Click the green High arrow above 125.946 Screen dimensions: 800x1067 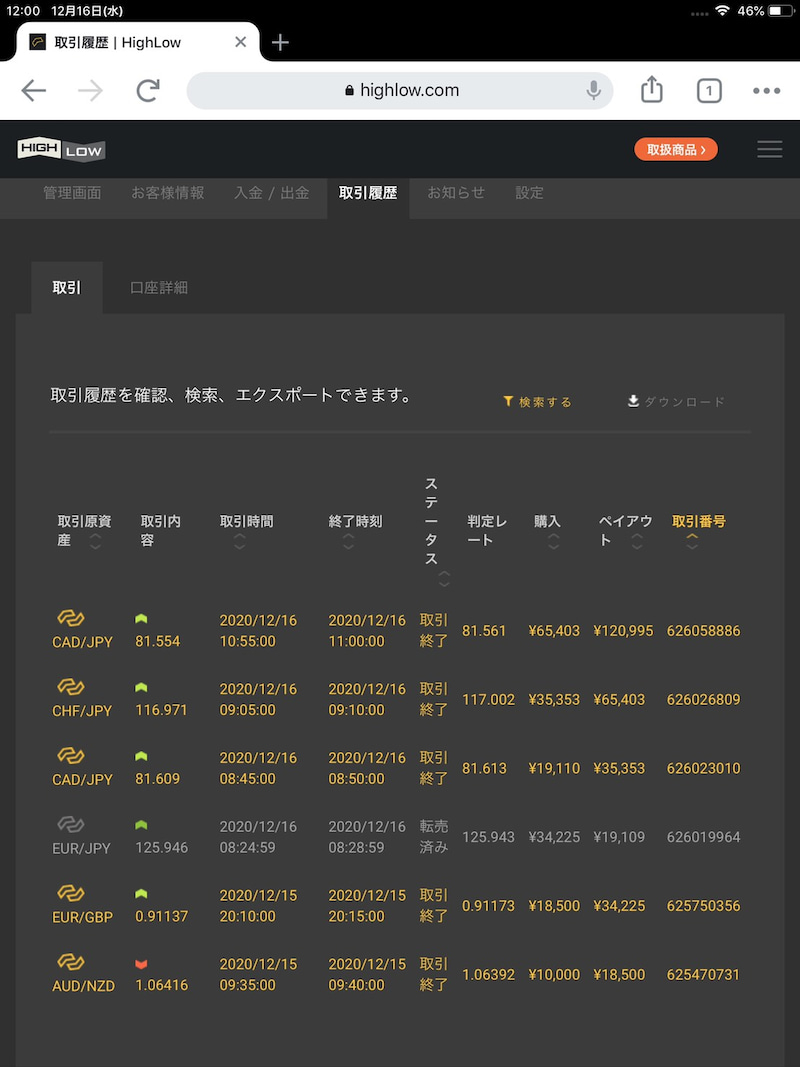click(x=141, y=825)
